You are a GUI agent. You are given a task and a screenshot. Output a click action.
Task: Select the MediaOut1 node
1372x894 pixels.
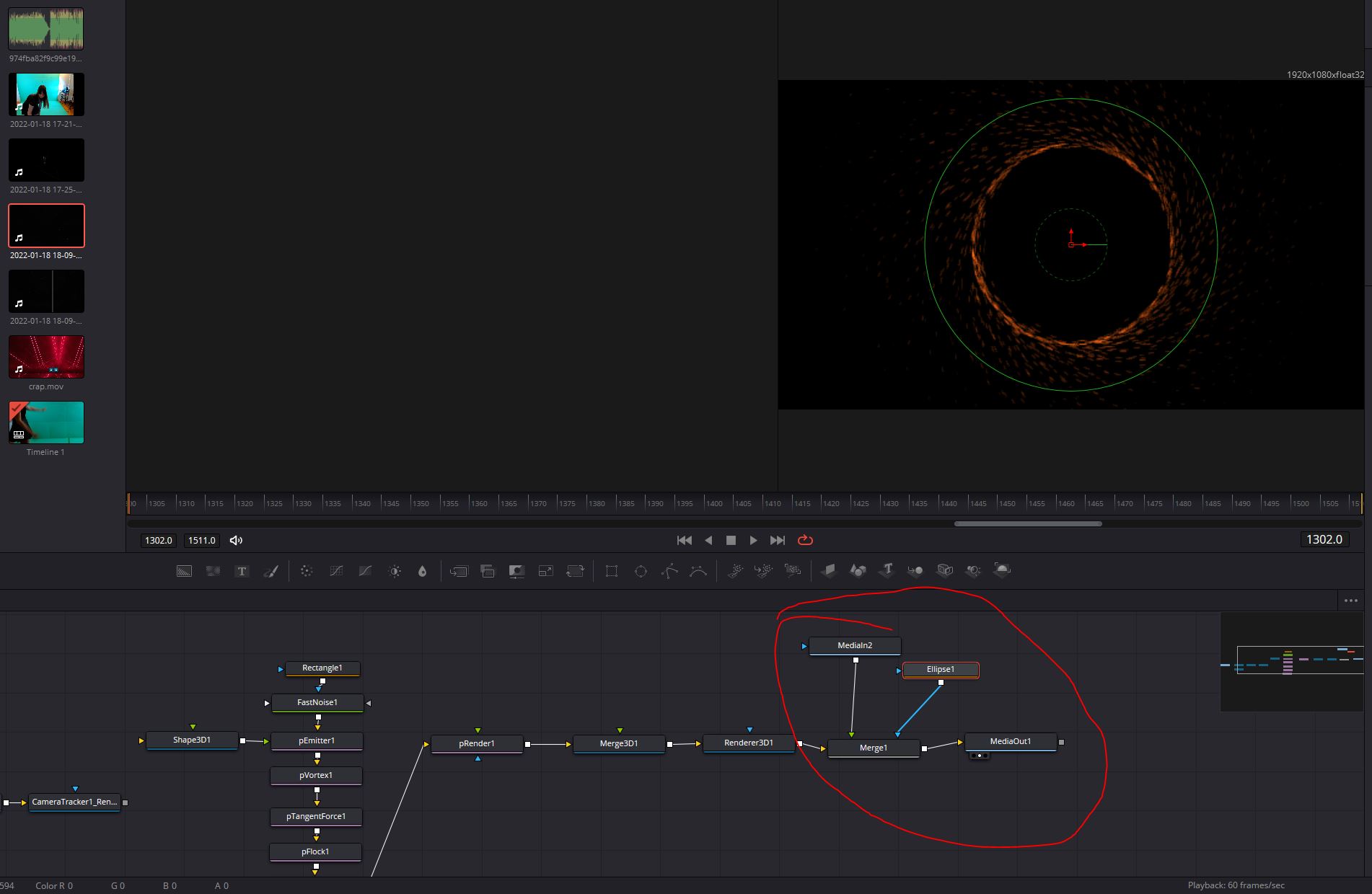pos(1011,742)
